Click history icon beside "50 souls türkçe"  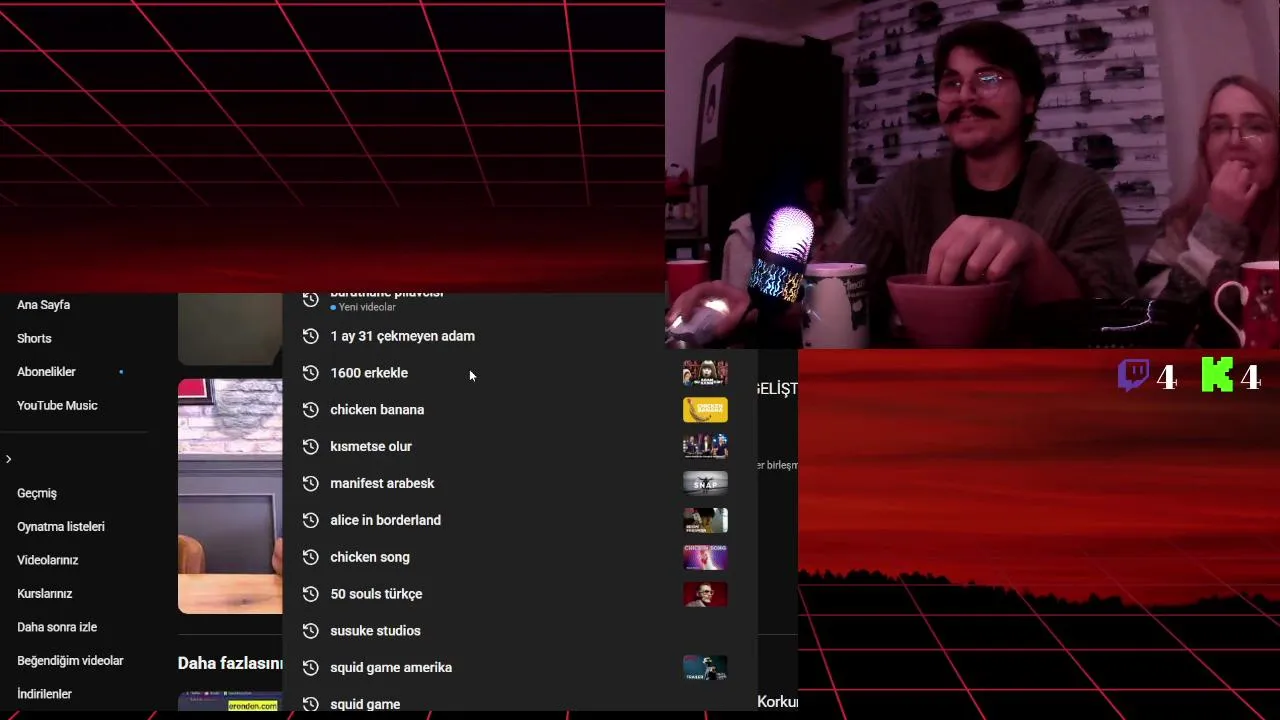tap(310, 594)
